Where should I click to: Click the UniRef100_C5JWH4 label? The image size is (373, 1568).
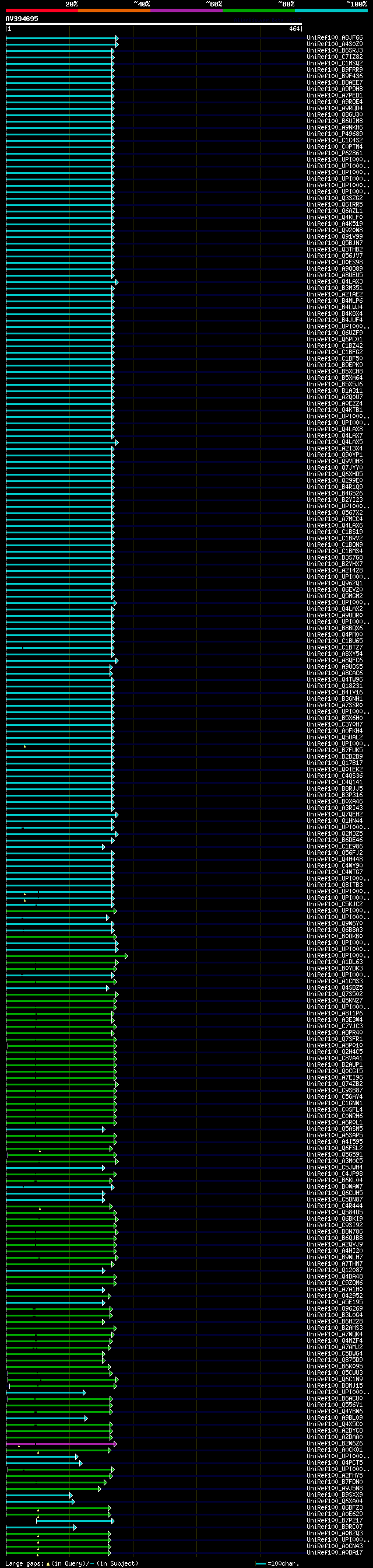click(335, 1167)
